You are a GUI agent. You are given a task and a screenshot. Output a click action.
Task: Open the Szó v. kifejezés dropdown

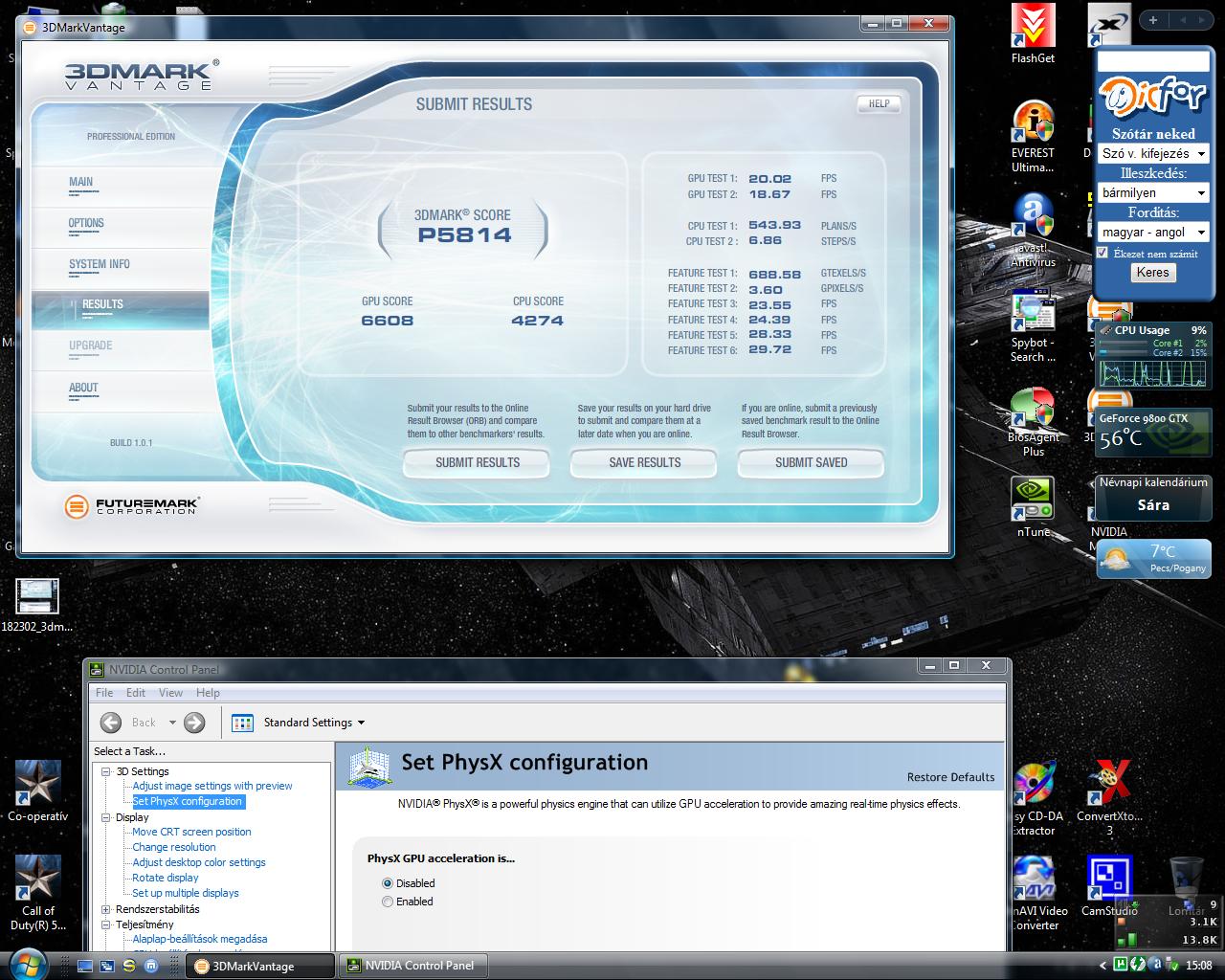(1153, 153)
